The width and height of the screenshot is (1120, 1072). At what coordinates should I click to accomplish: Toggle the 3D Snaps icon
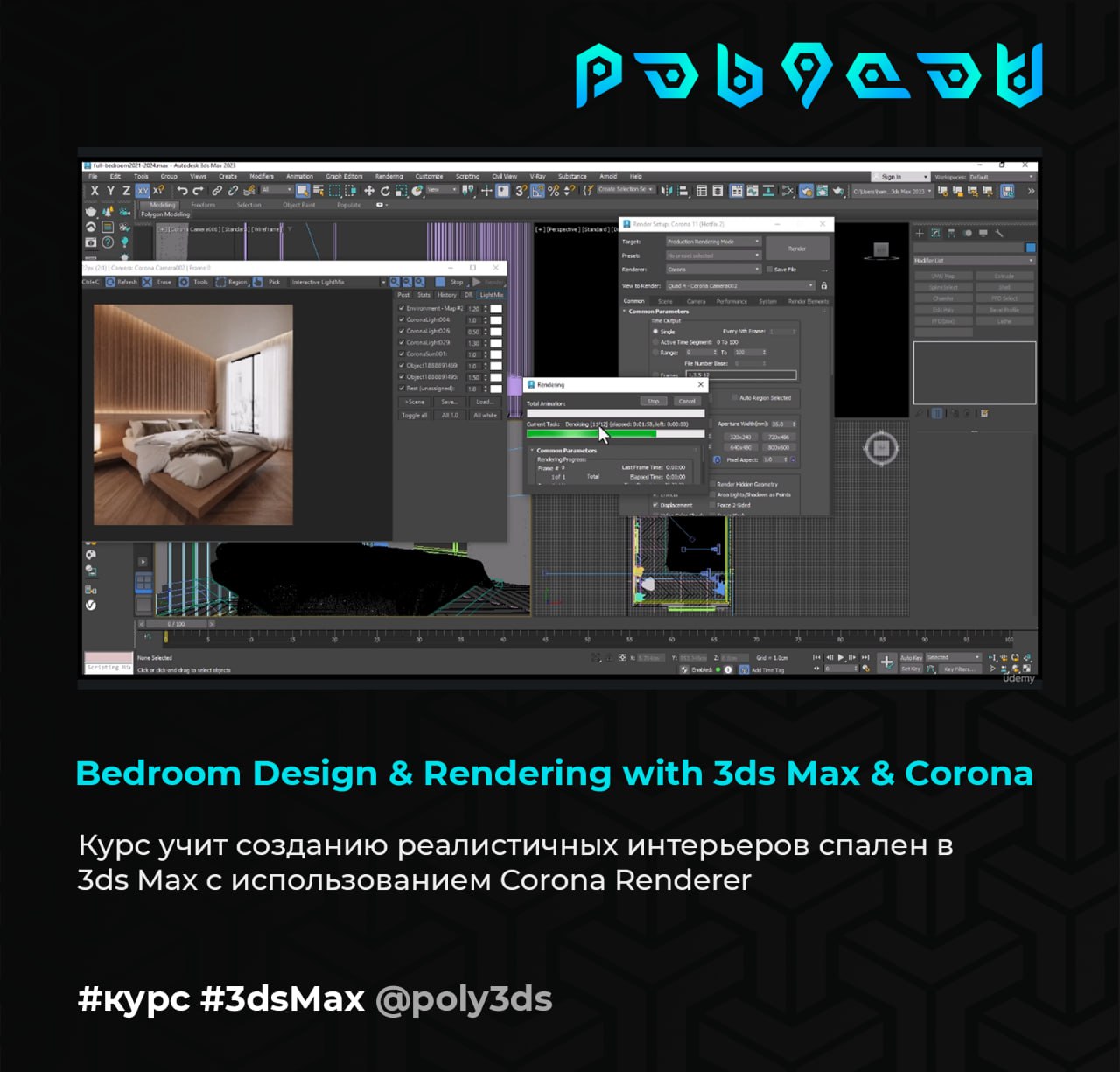click(521, 191)
